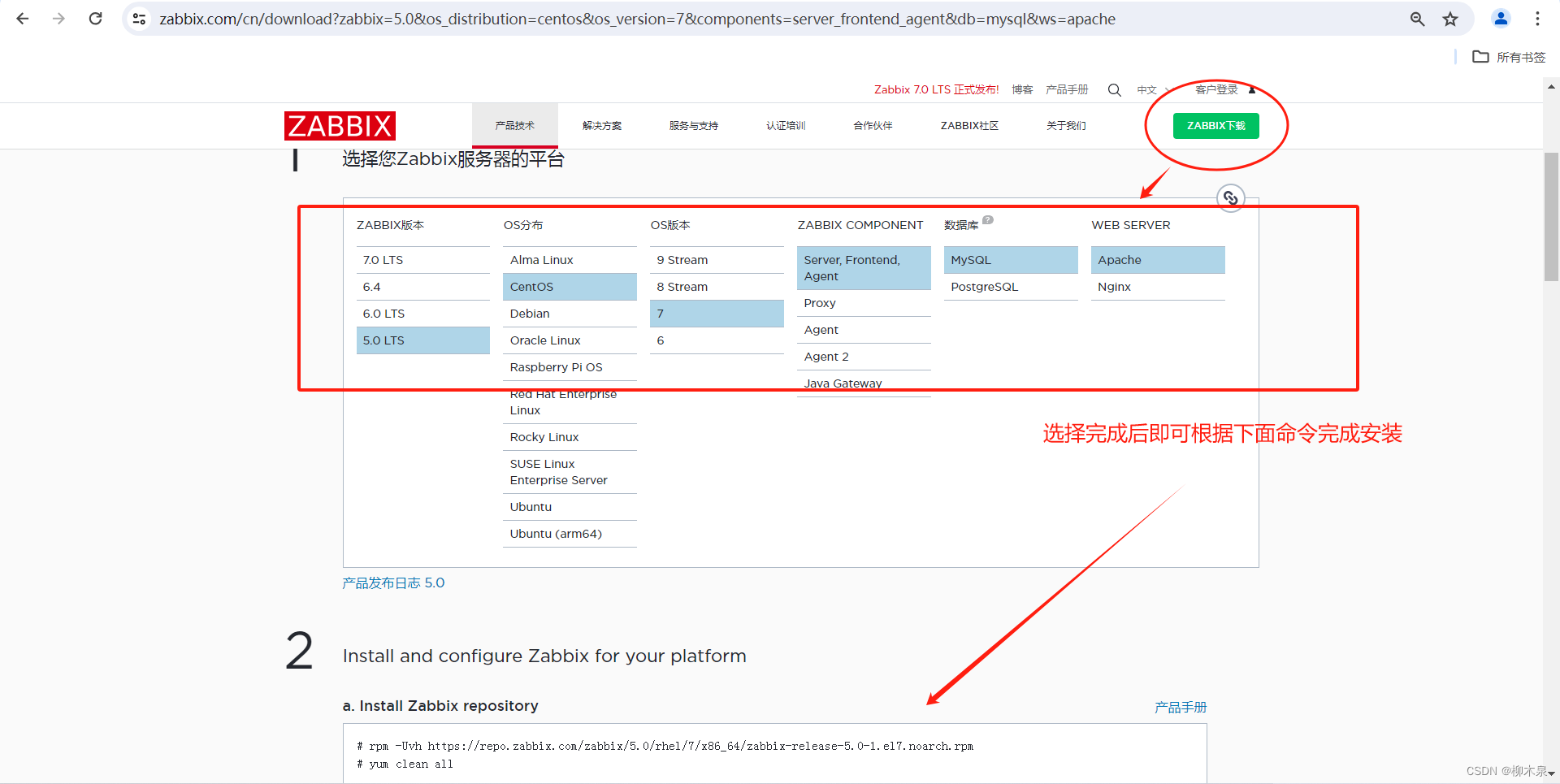This screenshot has height=784, width=1560.
Task: Open the top 产品手册 link in header
Action: click(1067, 89)
